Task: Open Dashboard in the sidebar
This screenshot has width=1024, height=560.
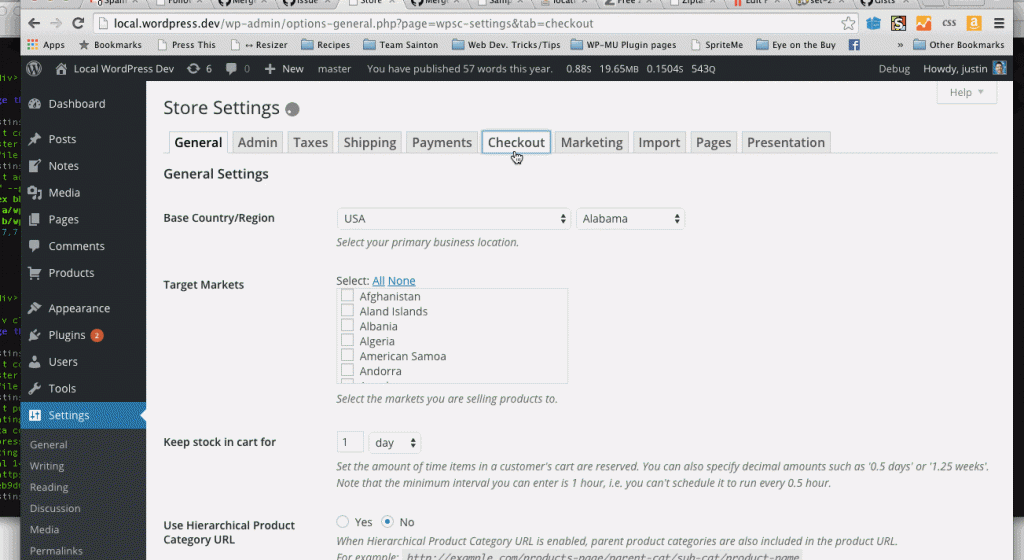Action: coord(76,104)
